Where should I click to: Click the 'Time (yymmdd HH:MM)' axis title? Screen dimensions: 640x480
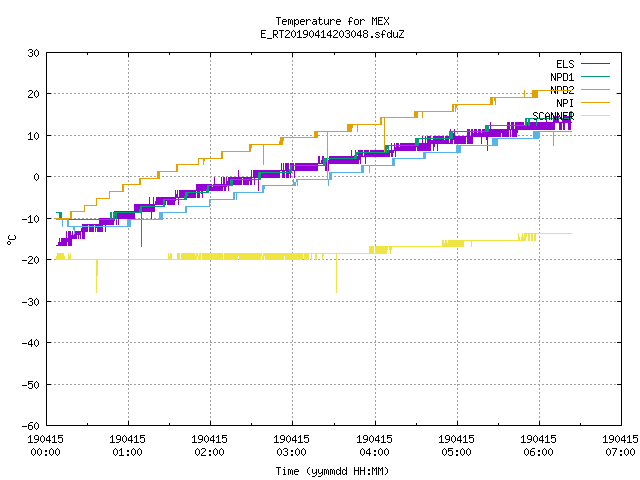[332, 471]
